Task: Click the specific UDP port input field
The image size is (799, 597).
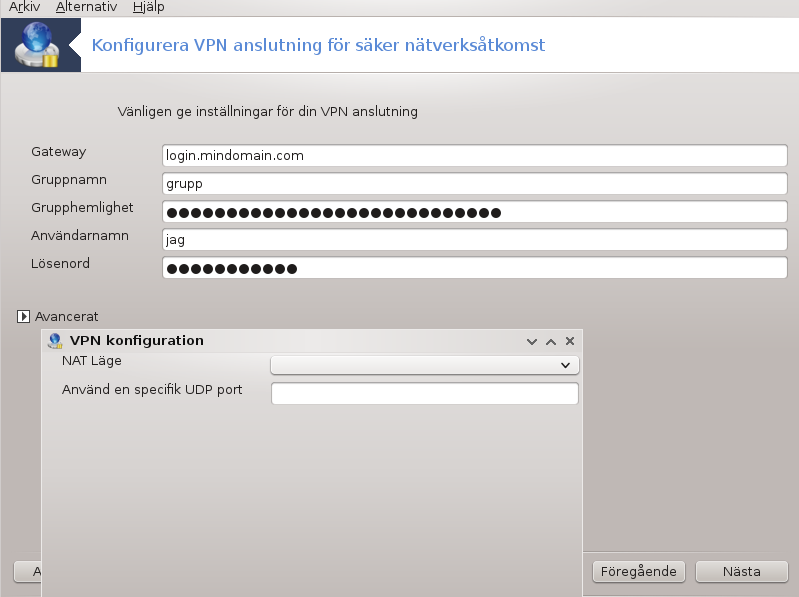Action: 424,394
